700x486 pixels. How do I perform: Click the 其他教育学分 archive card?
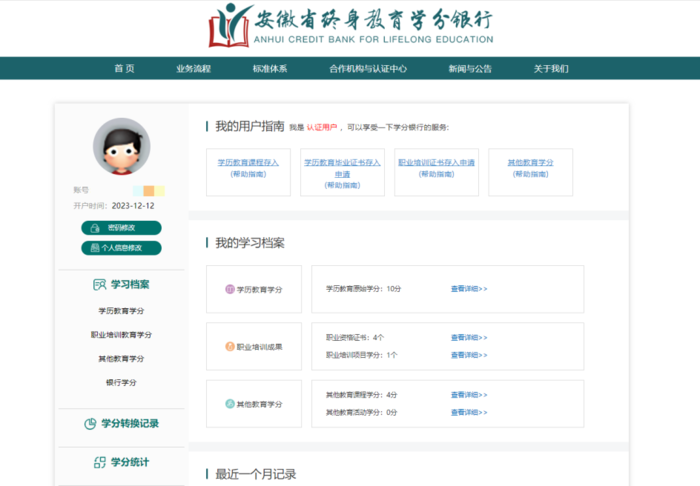click(x=254, y=404)
